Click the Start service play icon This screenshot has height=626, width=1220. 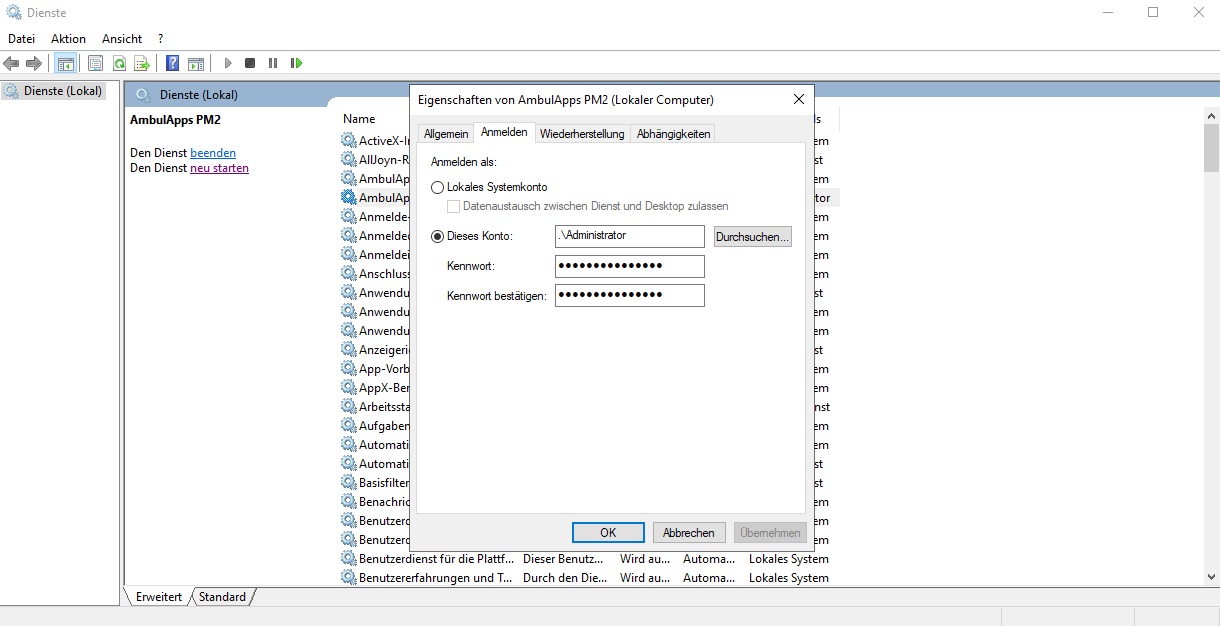pyautogui.click(x=228, y=63)
